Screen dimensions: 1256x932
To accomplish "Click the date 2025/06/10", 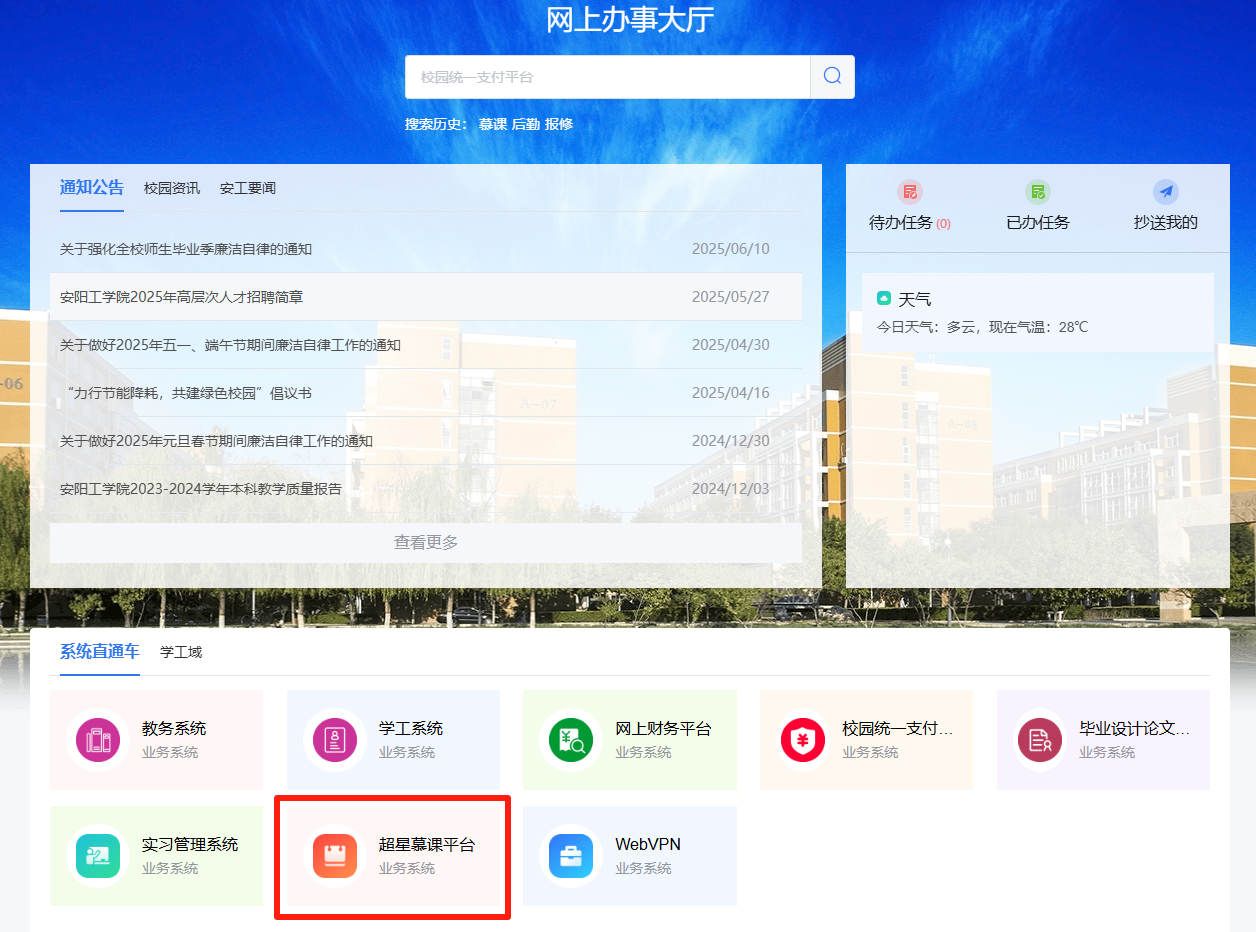I will (x=731, y=249).
